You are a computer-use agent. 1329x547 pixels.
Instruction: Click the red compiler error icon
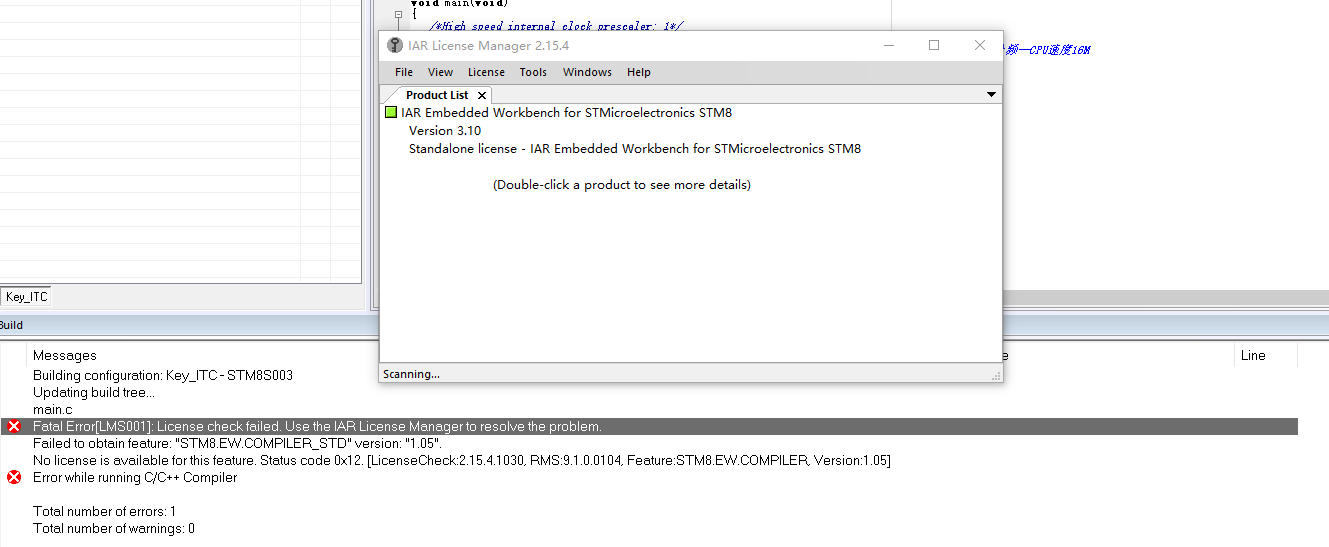click(14, 478)
